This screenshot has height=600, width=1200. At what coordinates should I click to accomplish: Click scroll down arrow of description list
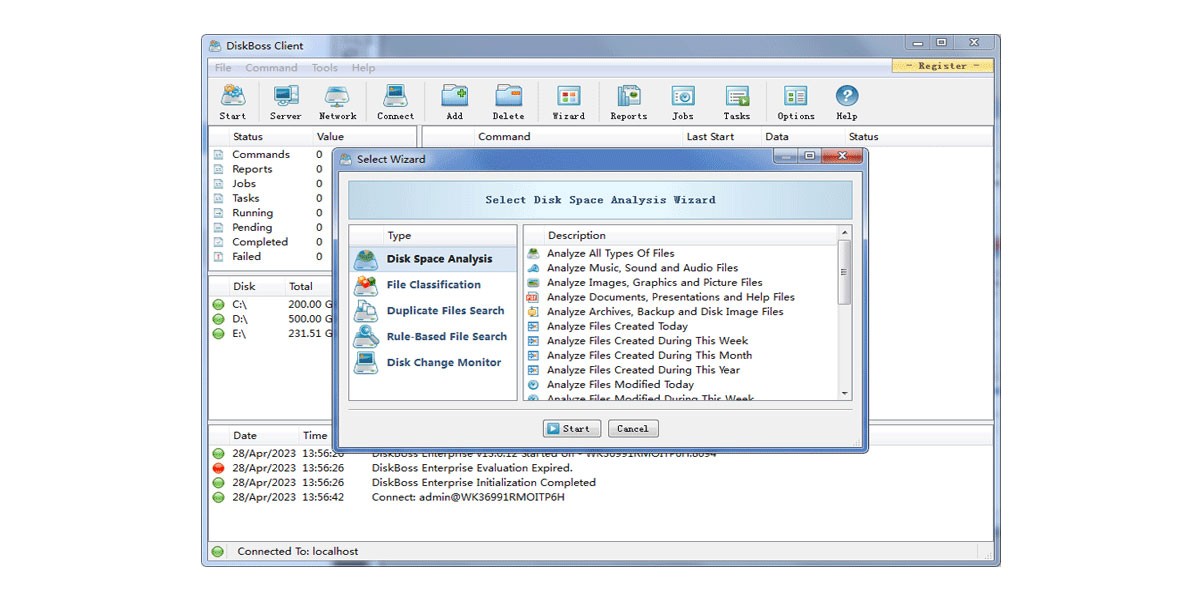pyautogui.click(x=845, y=394)
